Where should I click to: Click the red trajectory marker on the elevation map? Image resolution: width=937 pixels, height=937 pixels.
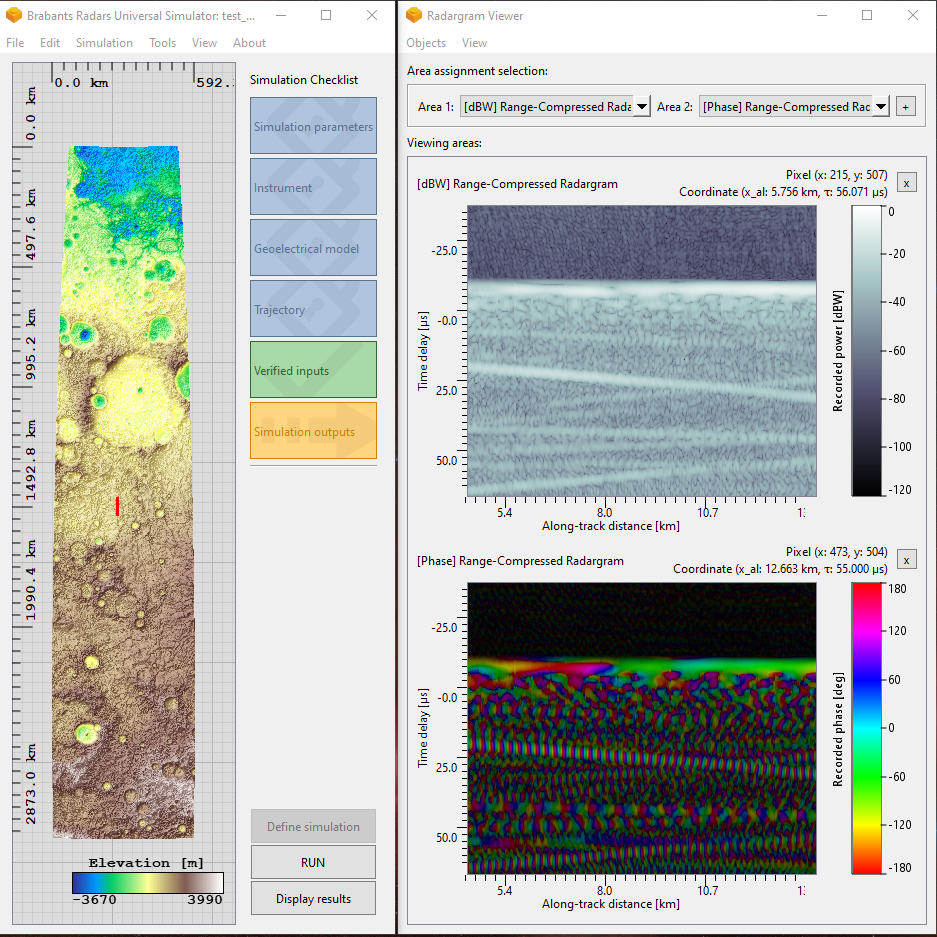click(117, 507)
